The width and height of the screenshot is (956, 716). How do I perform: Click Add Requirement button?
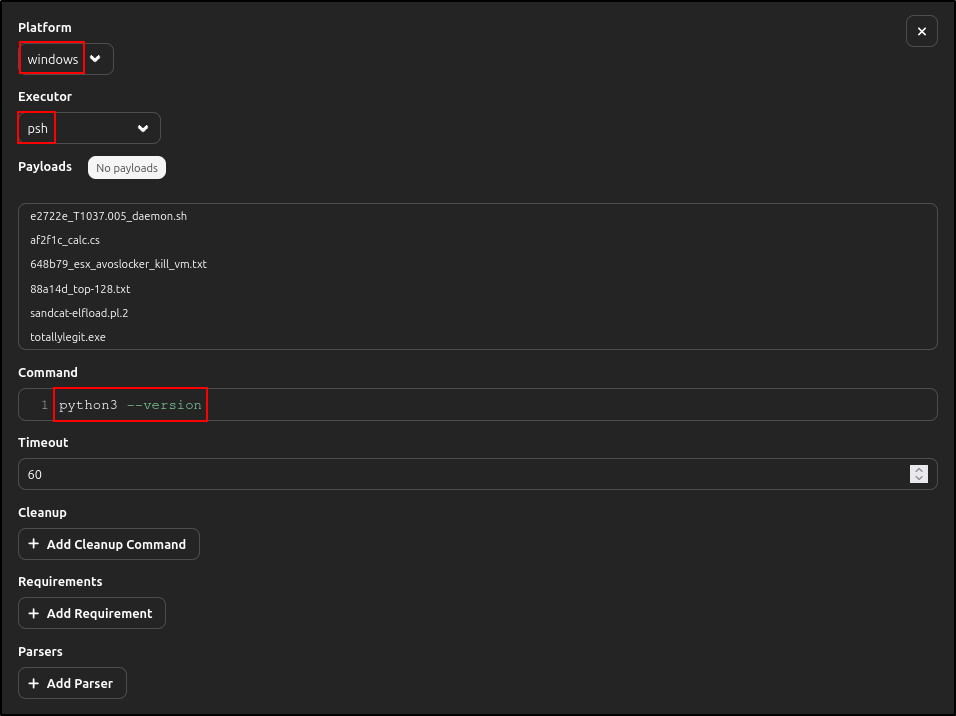tap(92, 613)
